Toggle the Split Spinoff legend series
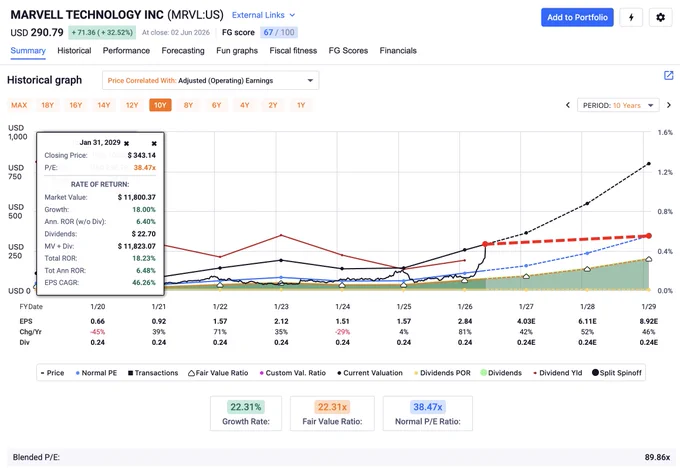This screenshot has height=468, width=680. click(x=617, y=373)
